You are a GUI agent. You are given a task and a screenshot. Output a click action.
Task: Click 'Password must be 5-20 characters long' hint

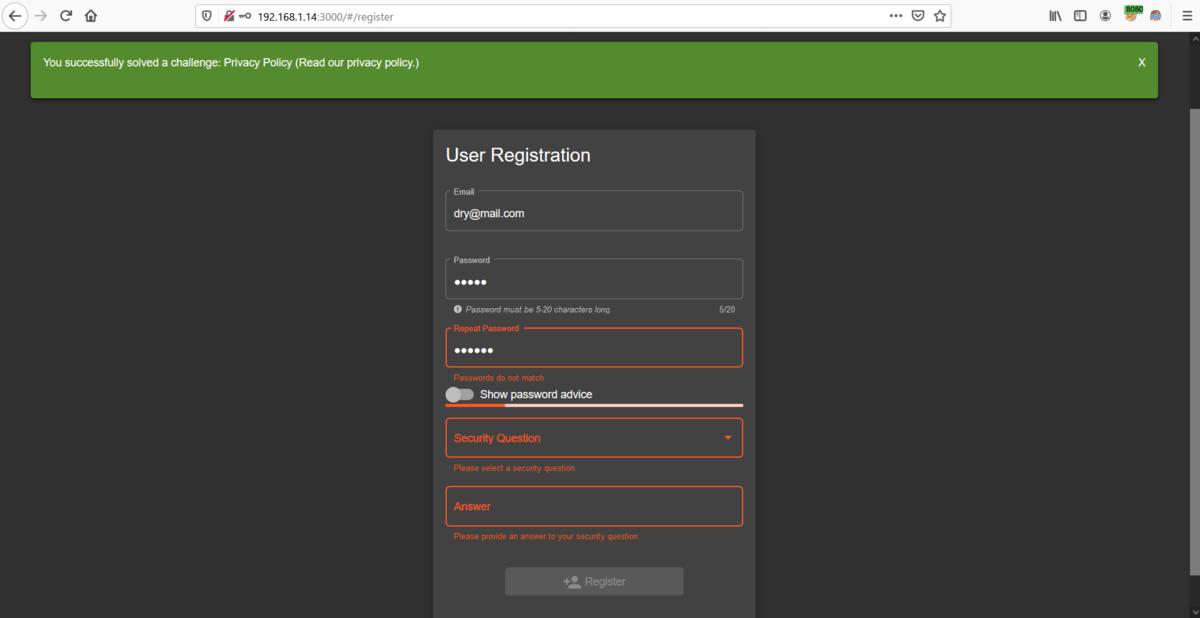click(x=538, y=310)
